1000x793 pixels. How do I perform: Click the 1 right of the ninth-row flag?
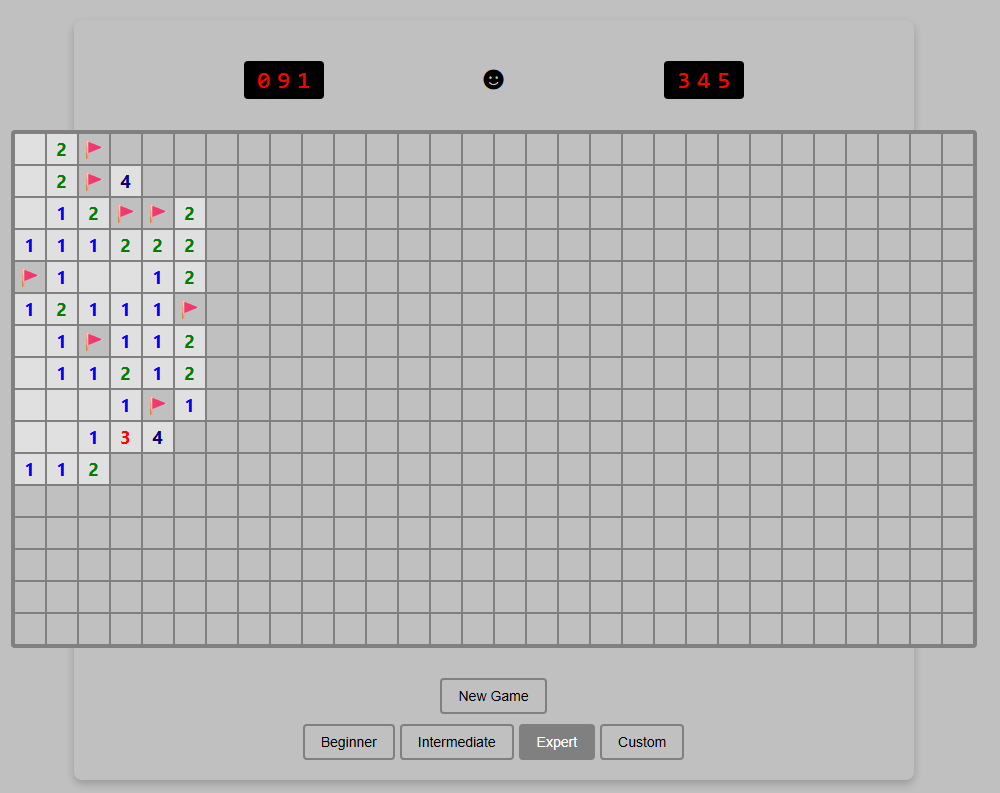pyautogui.click(x=189, y=405)
